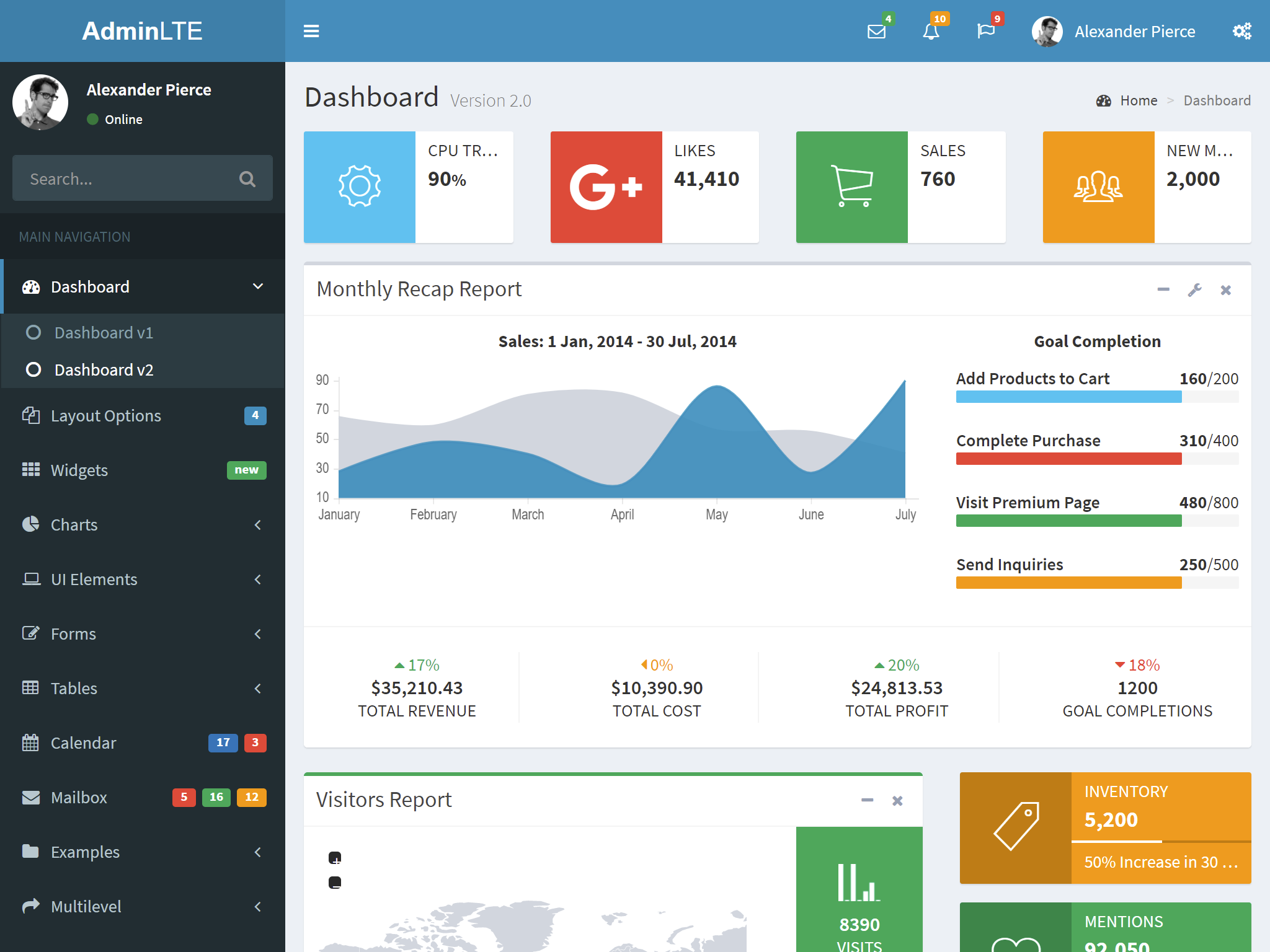The height and width of the screenshot is (952, 1270).
Task: Click the blue 17 badge on Calendar
Action: coord(223,743)
